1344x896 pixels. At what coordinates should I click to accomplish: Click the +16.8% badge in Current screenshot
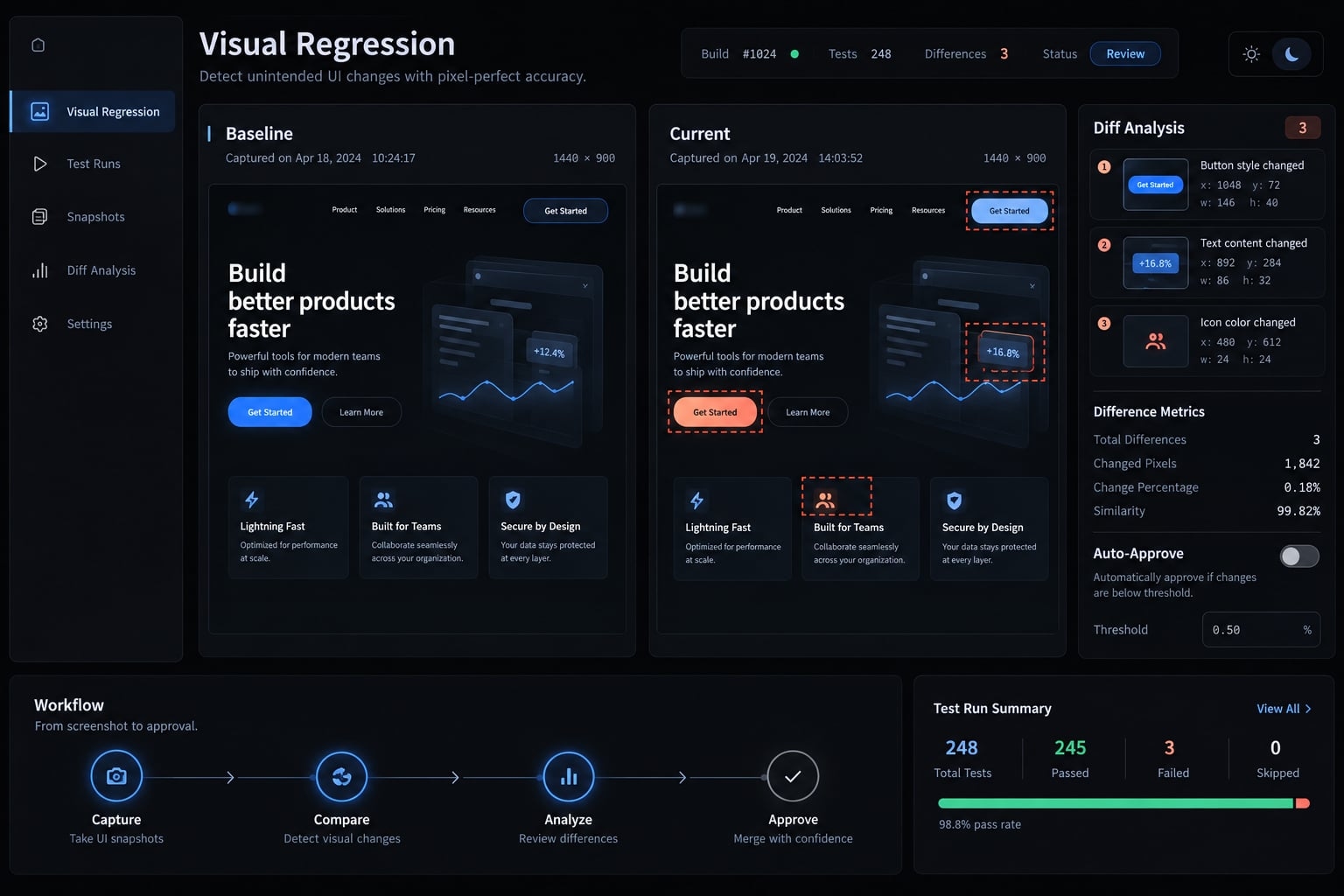[x=1003, y=352]
